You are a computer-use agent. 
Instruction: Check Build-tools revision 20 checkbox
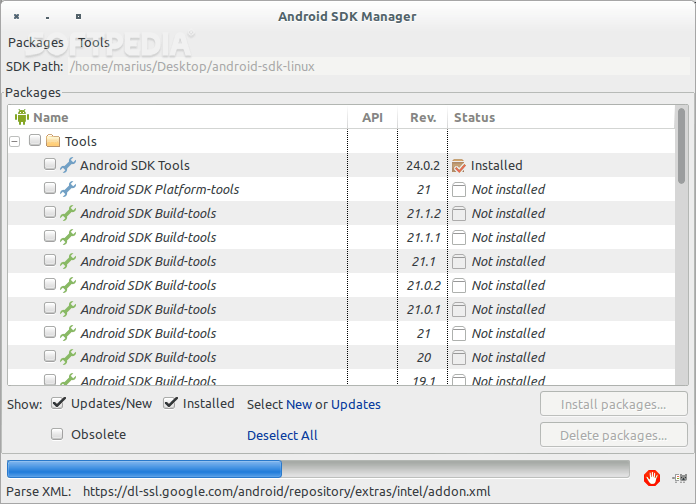tap(50, 356)
